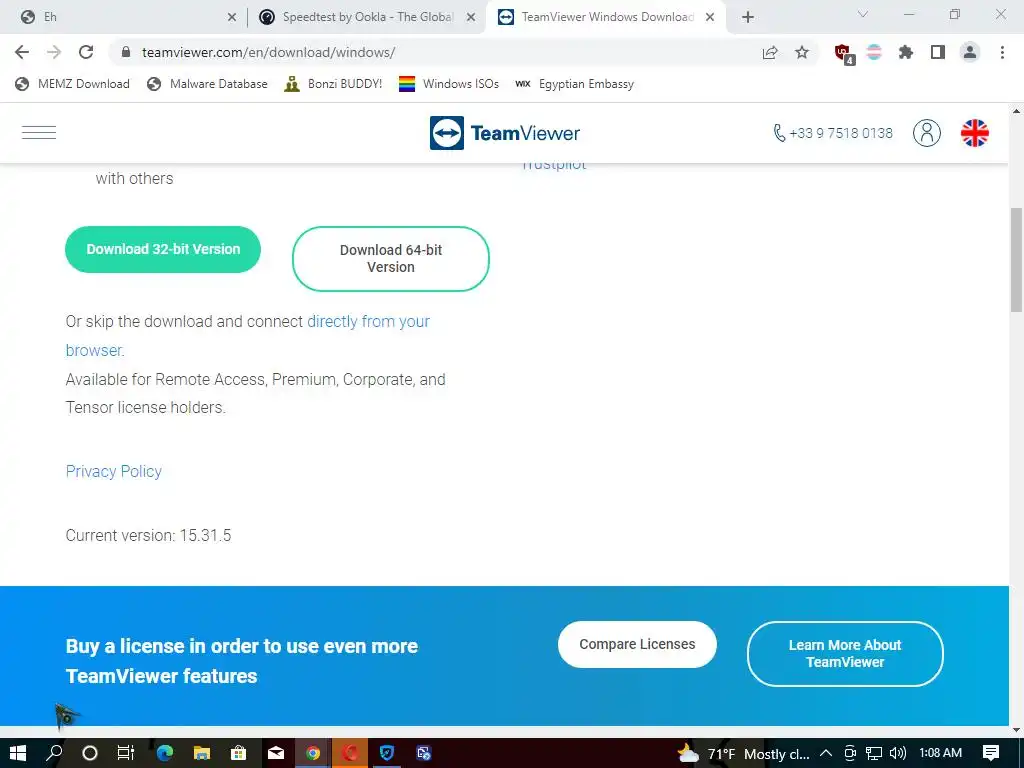
Task: Close the TeamViewer Windows Download tab
Action: coord(710,18)
